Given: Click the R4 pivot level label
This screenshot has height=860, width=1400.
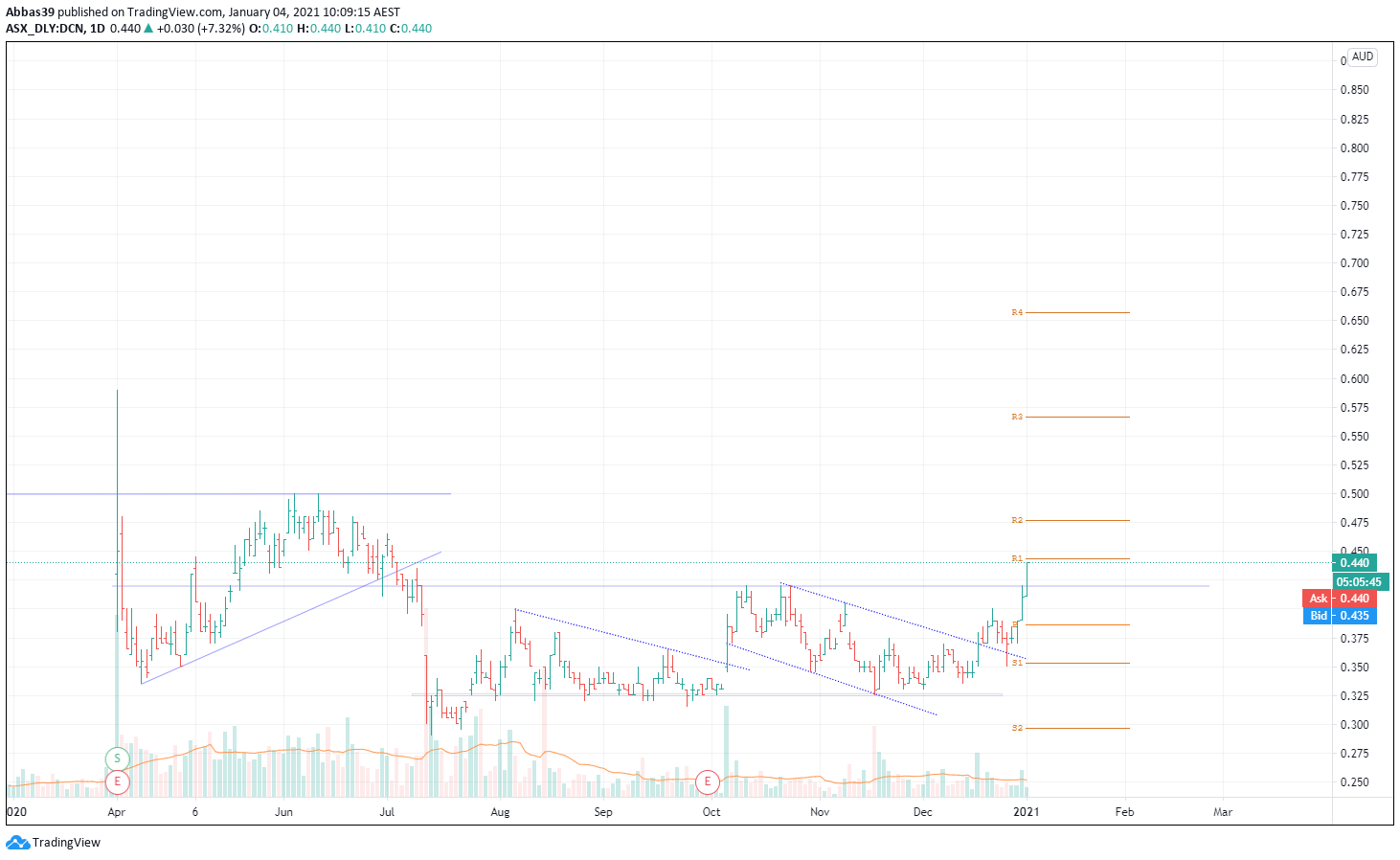Looking at the screenshot, I should point(1017,312).
